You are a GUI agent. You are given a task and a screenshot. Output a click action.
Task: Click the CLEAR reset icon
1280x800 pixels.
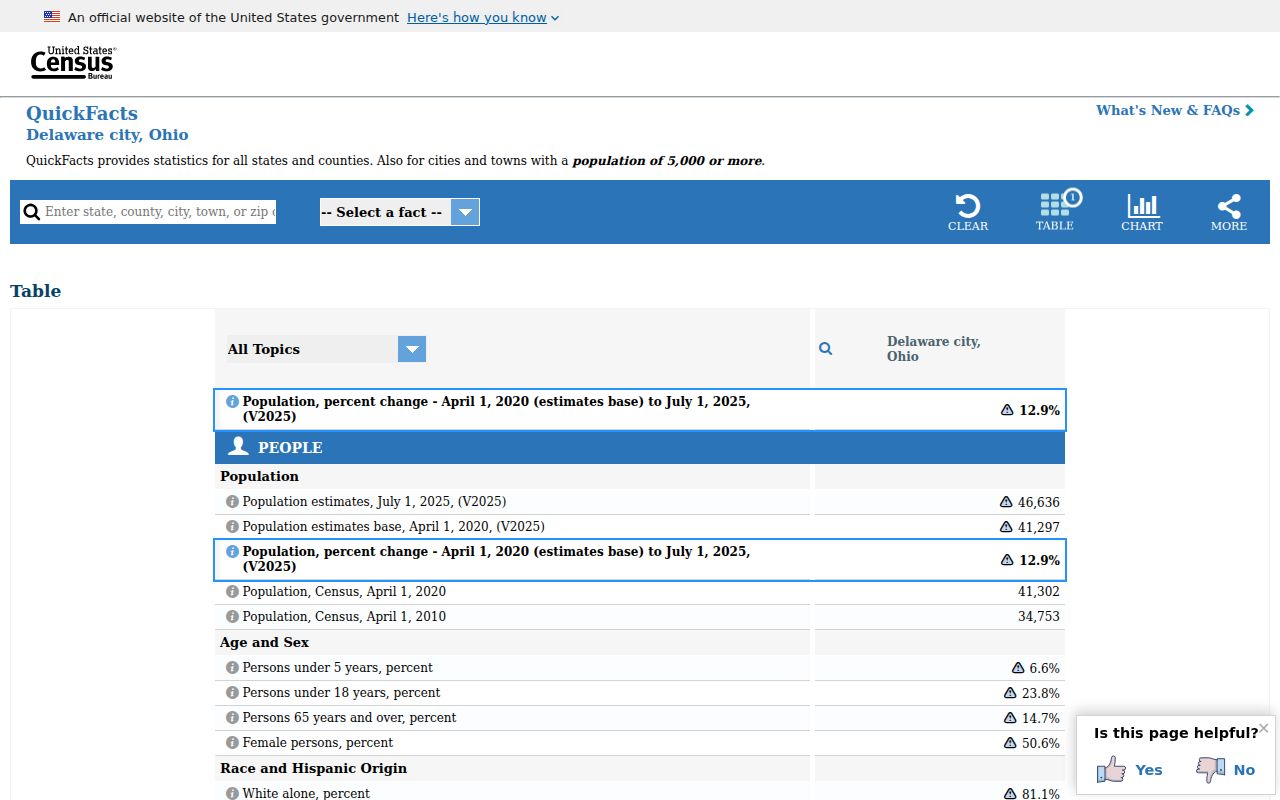(968, 212)
